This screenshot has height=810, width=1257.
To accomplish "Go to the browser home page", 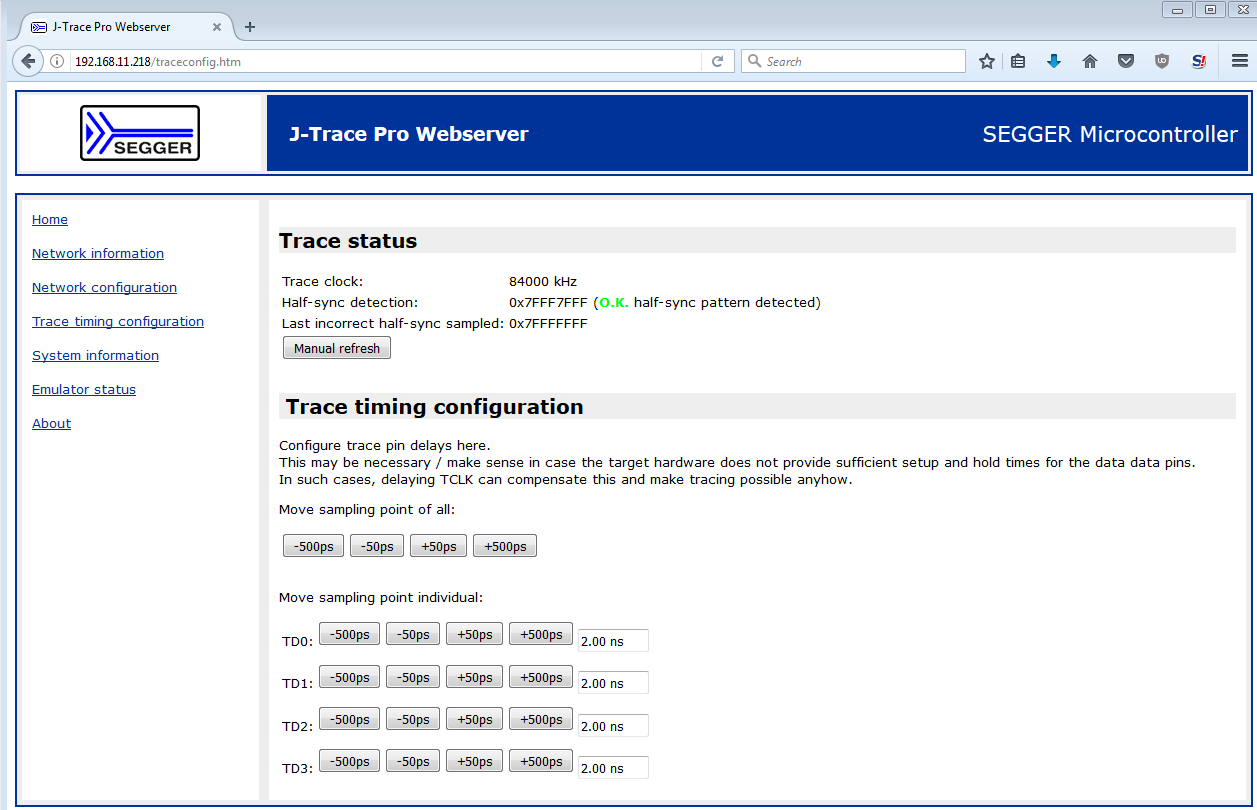I will pos(1090,61).
